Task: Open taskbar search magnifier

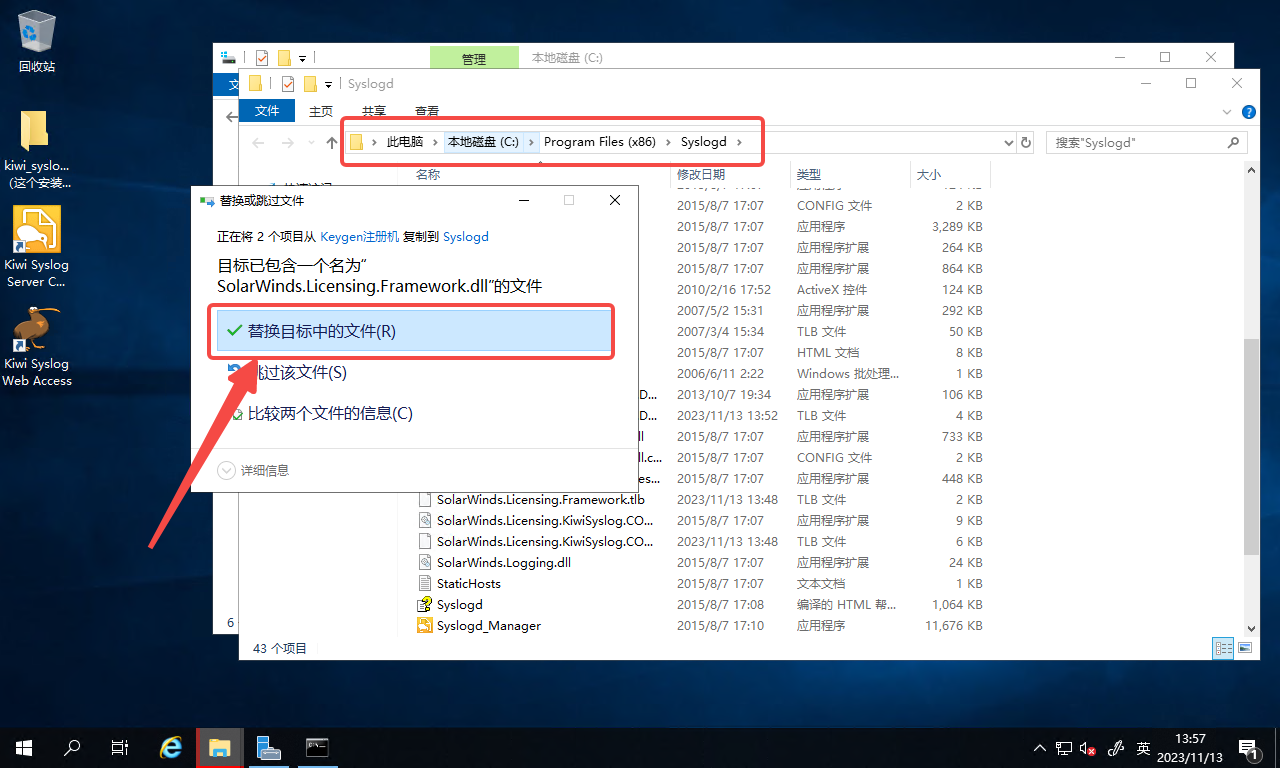Action: click(x=72, y=747)
